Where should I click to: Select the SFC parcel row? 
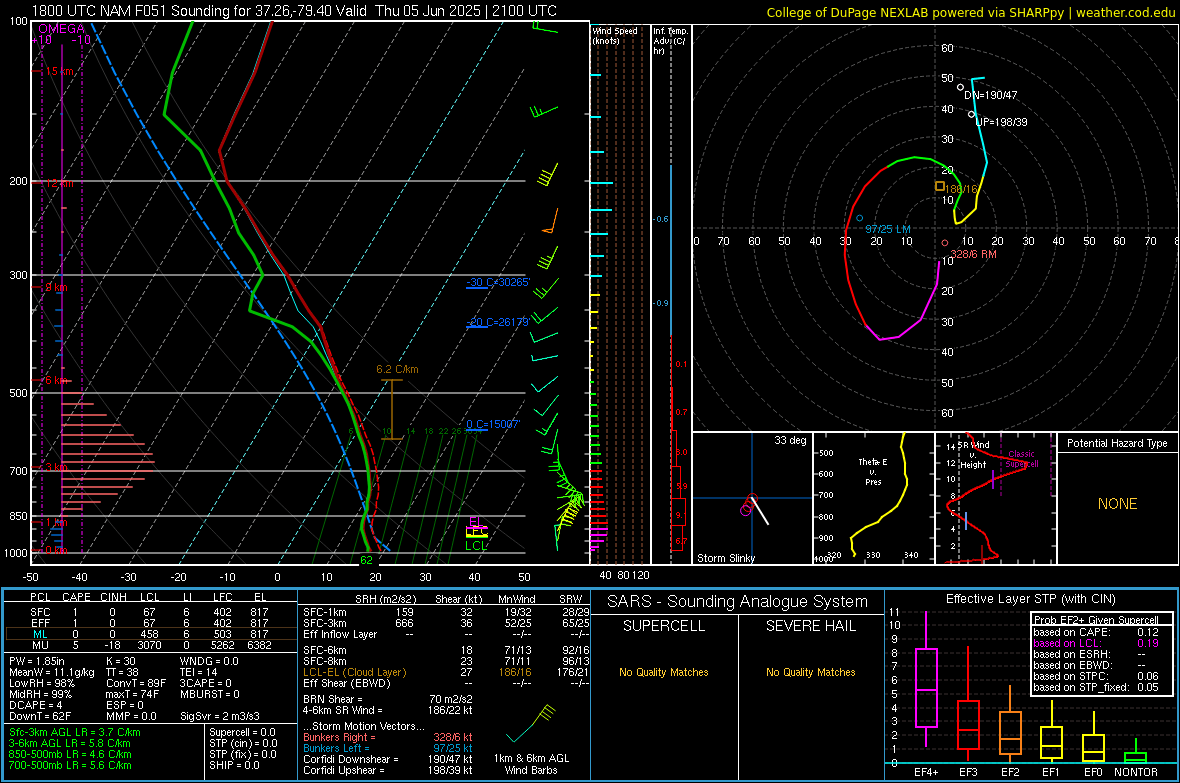tap(149, 612)
